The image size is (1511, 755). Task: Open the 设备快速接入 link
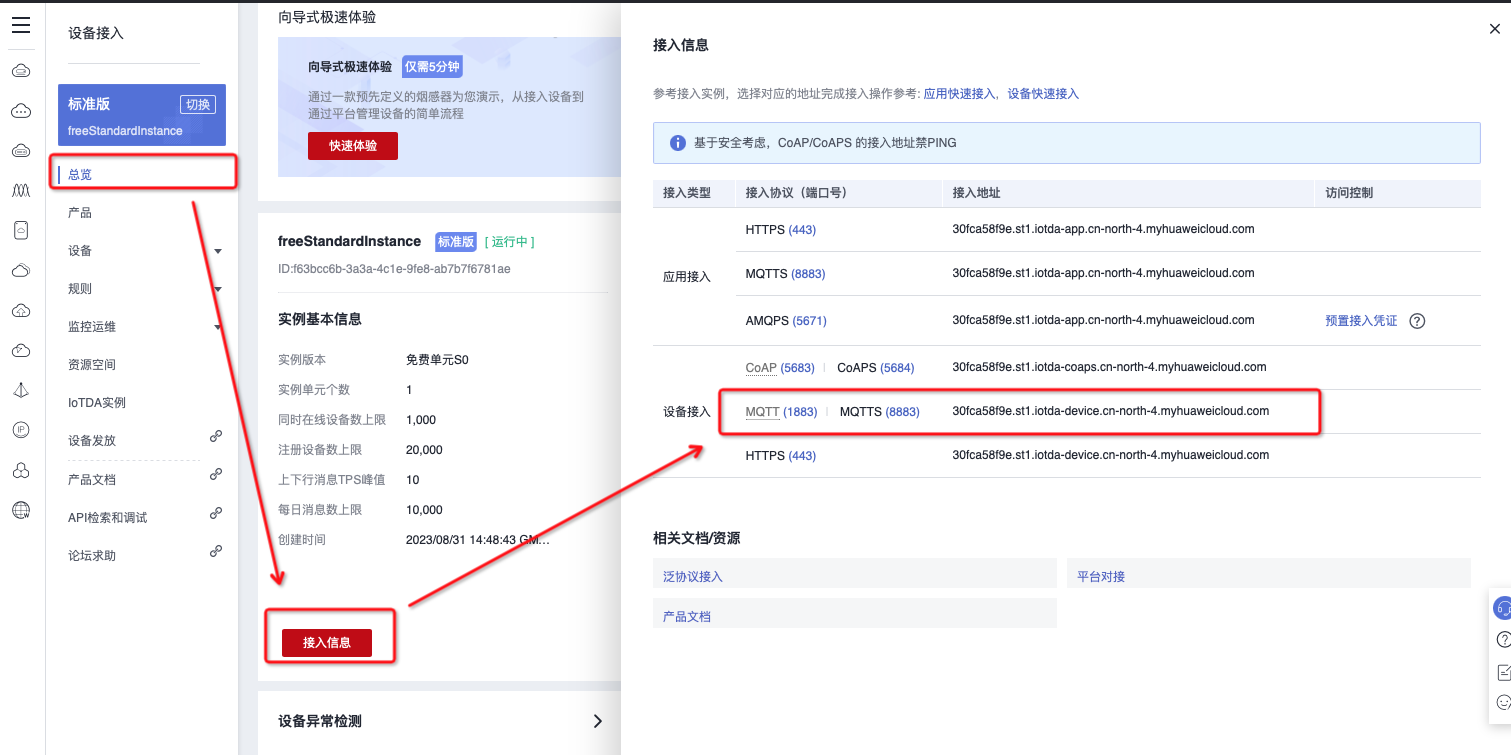click(x=1043, y=93)
